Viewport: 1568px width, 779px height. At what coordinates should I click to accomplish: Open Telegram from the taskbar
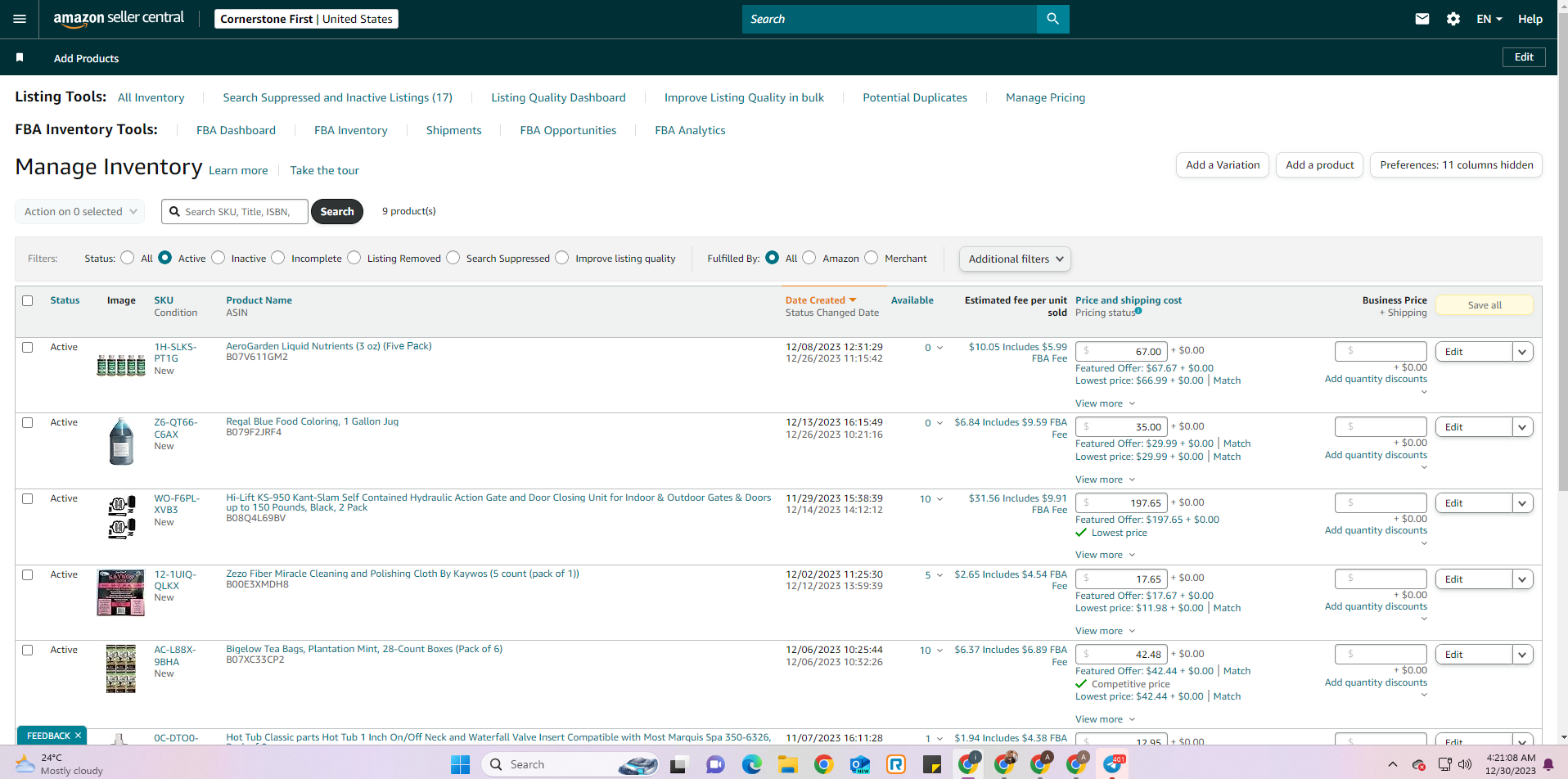point(1113,764)
